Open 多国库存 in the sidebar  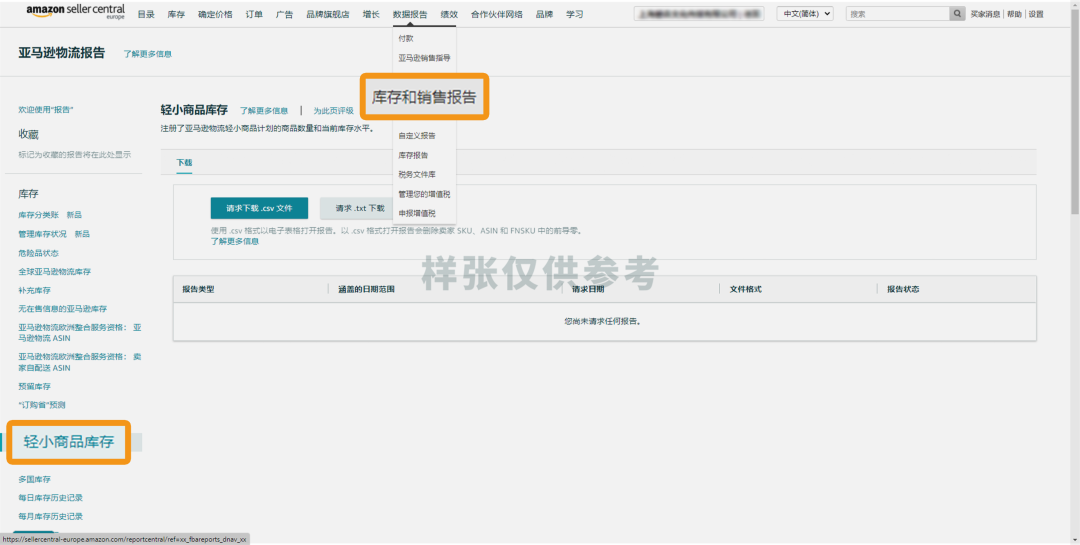pos(34,479)
